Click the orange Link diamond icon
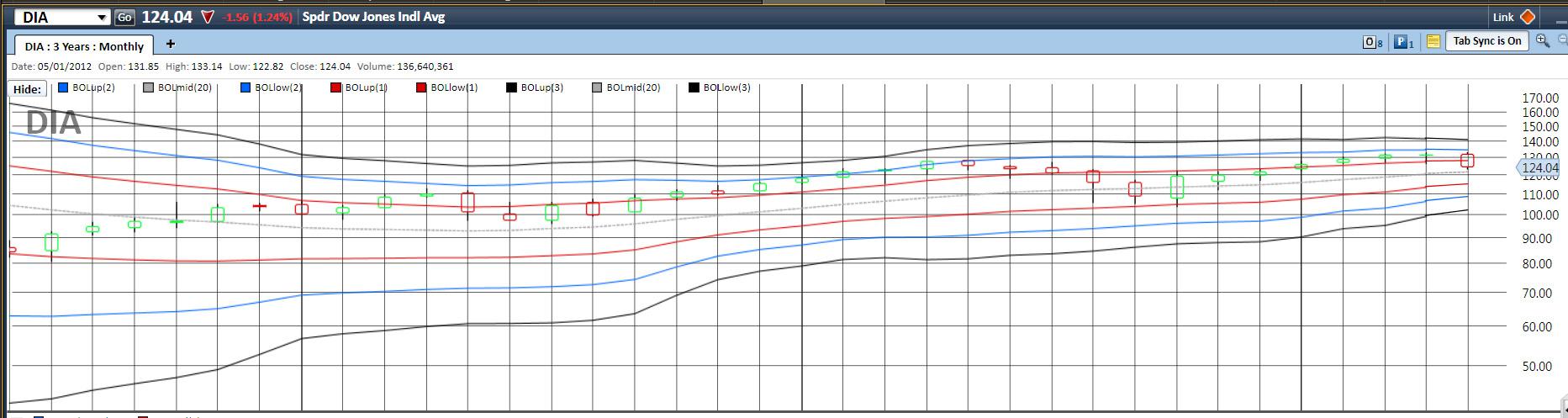This screenshot has width=1568, height=418. (1528, 17)
